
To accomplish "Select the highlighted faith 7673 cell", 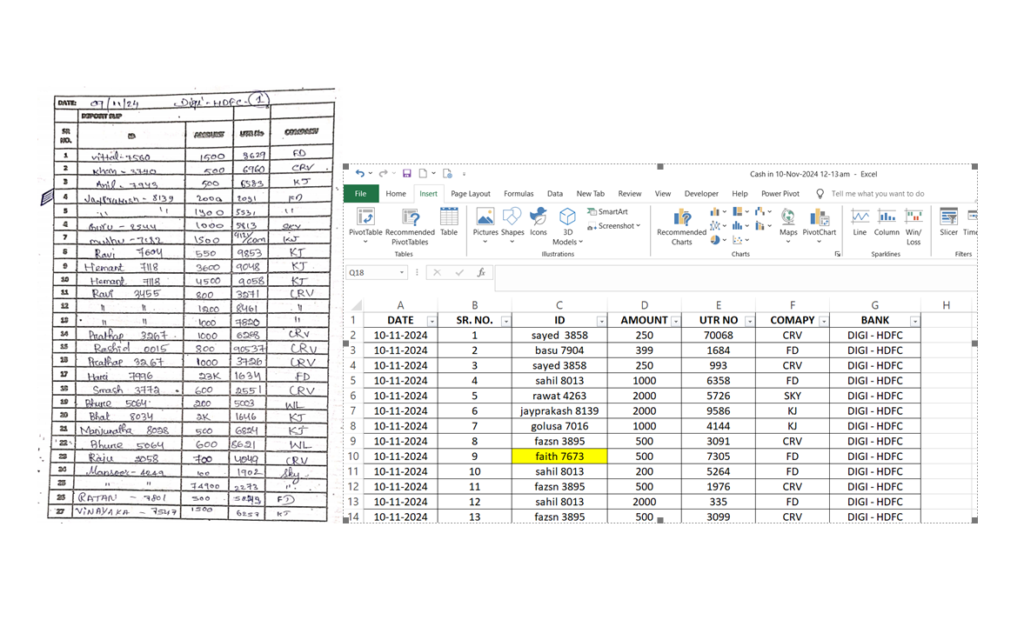I will click(x=558, y=456).
